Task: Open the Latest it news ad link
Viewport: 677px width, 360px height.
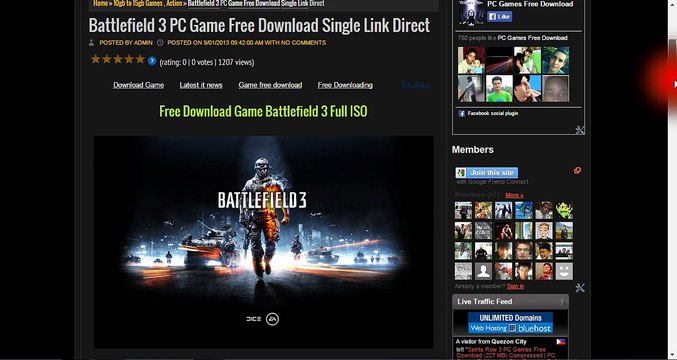Action: (x=201, y=85)
